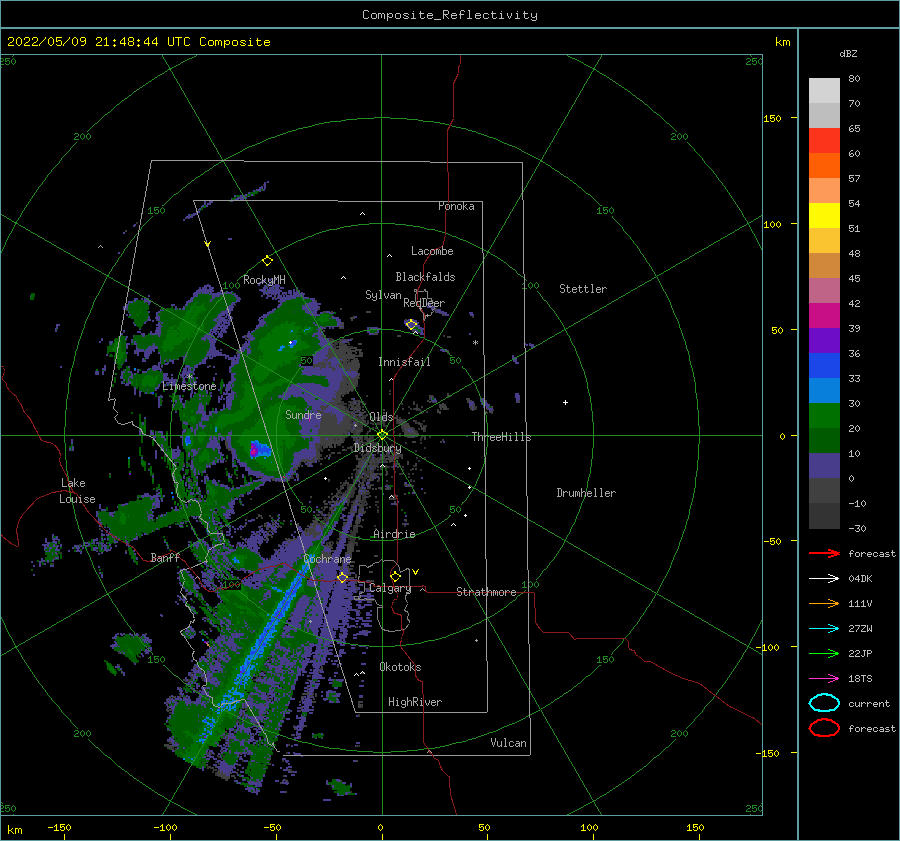
Task: Click the yellow diamond marker above Calgary label
Action: [x=395, y=576]
